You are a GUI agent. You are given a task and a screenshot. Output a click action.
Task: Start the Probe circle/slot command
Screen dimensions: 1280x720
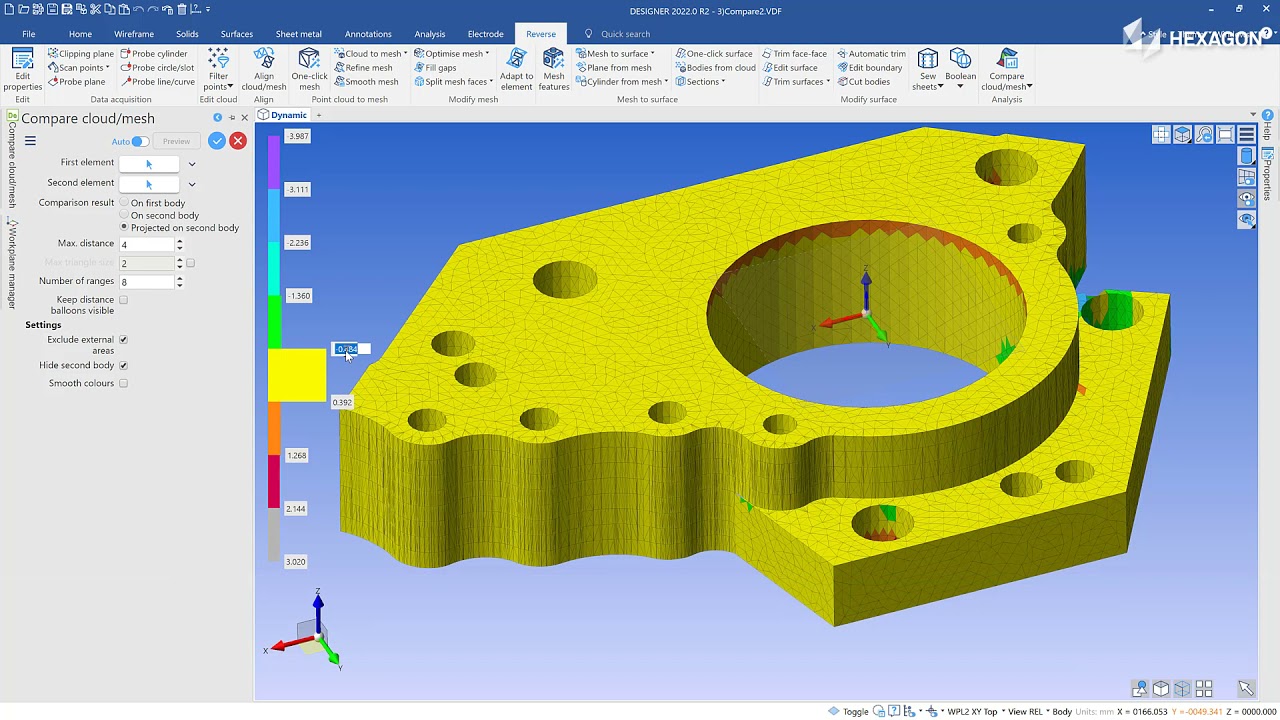157,68
